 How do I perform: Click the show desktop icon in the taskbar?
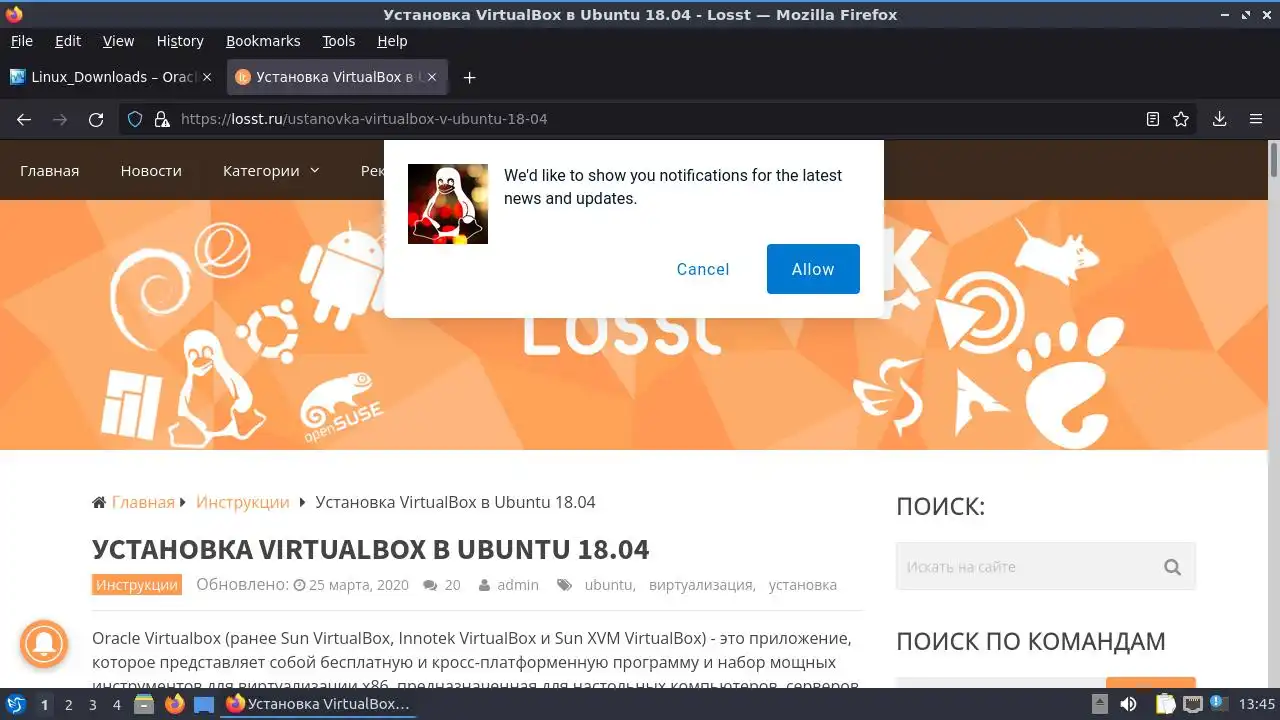coord(204,705)
